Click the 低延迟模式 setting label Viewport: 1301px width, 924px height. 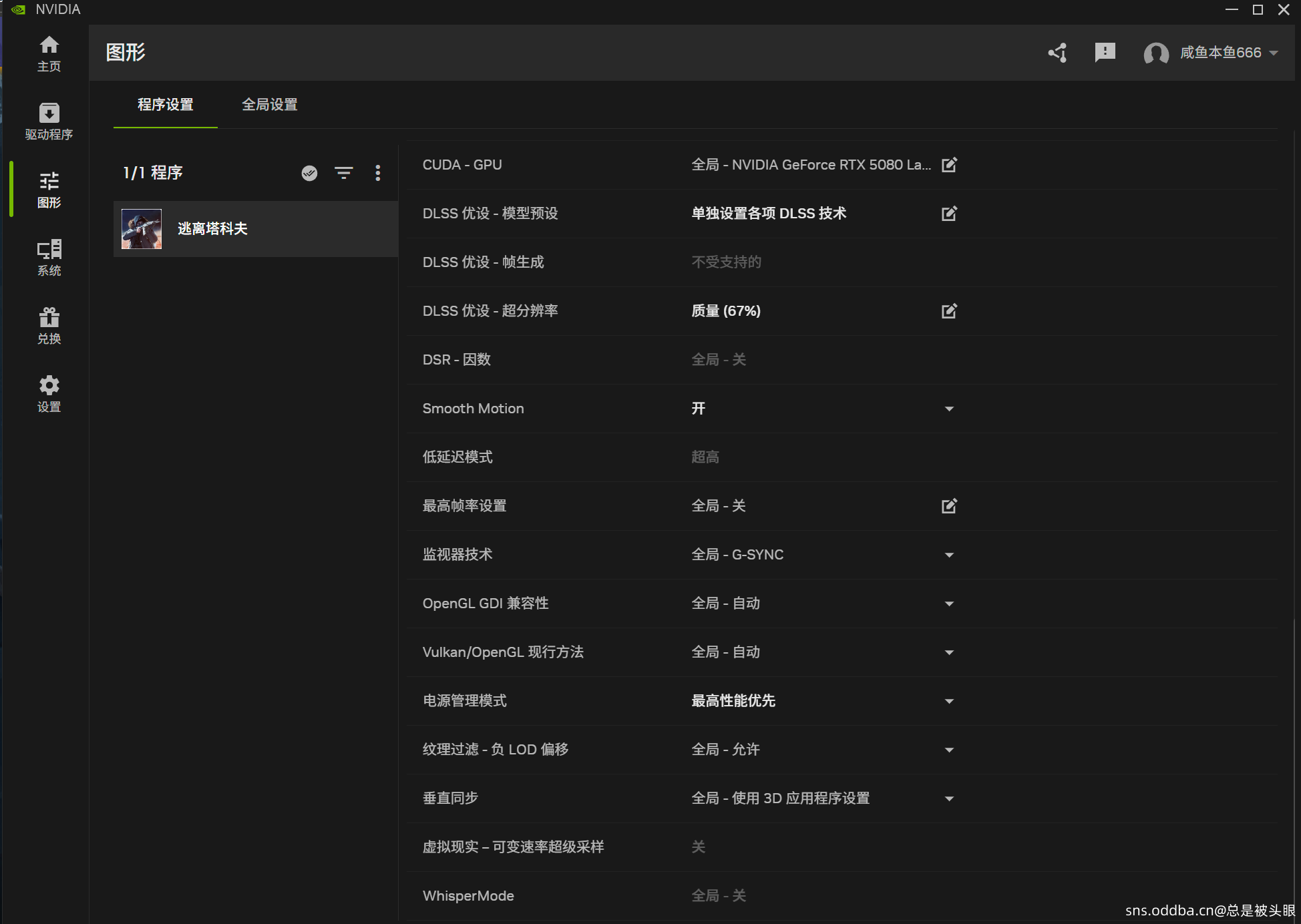pyautogui.click(x=457, y=457)
